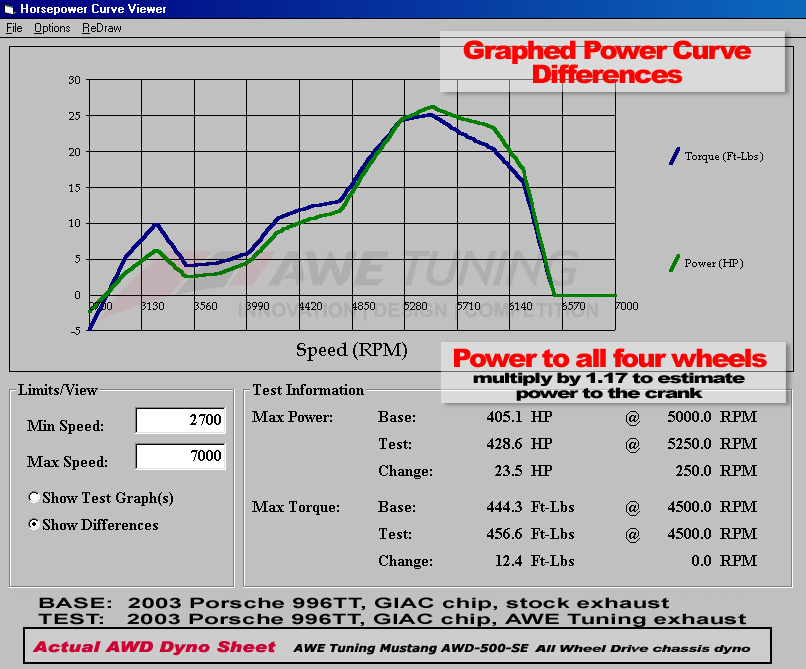Open the Options menu
This screenshot has height=669, width=806.
click(52, 28)
